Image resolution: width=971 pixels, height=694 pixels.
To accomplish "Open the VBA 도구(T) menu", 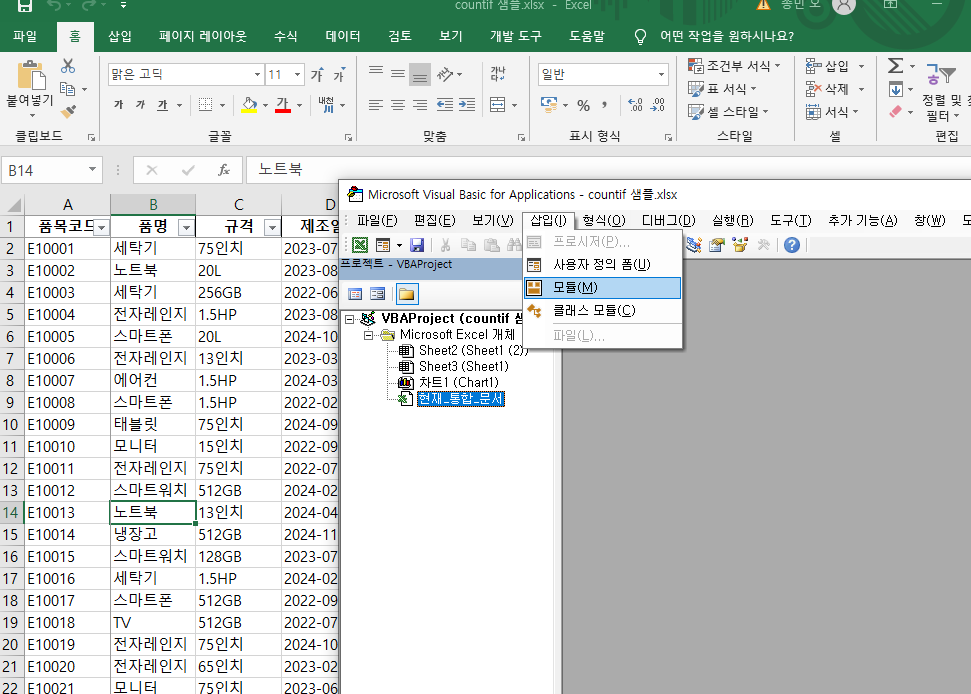I will click(x=791, y=220).
